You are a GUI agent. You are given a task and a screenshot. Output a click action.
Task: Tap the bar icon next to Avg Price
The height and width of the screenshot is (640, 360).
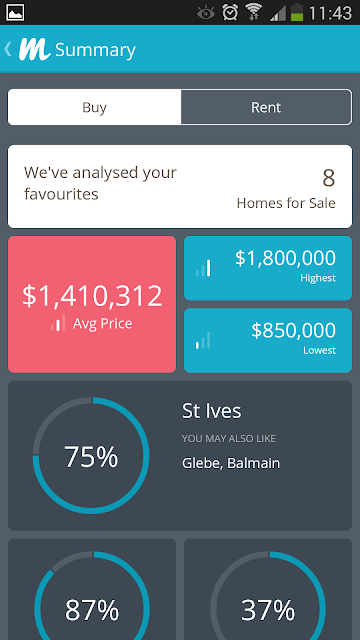coord(58,323)
